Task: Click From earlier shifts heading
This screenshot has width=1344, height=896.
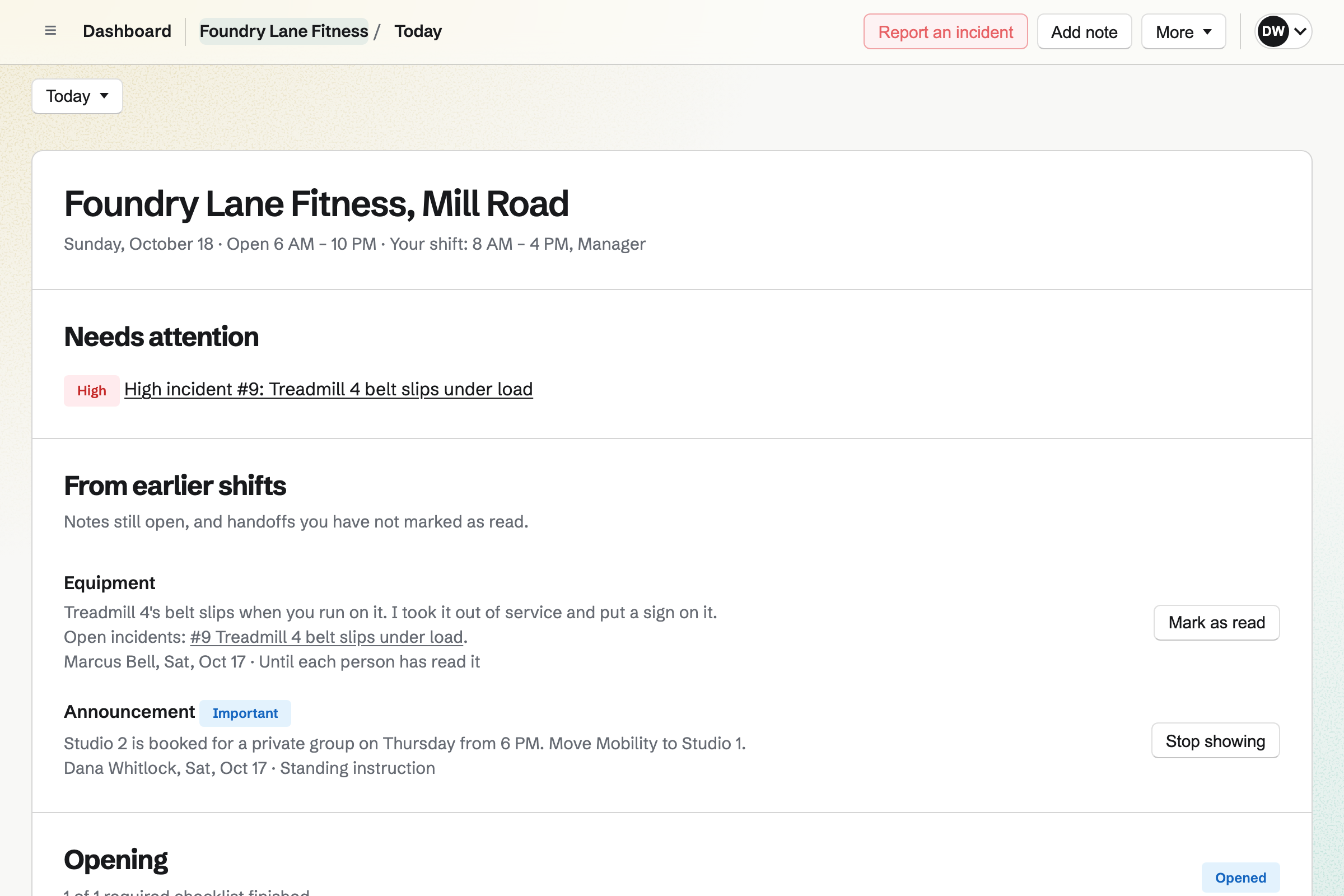Action: (175, 486)
